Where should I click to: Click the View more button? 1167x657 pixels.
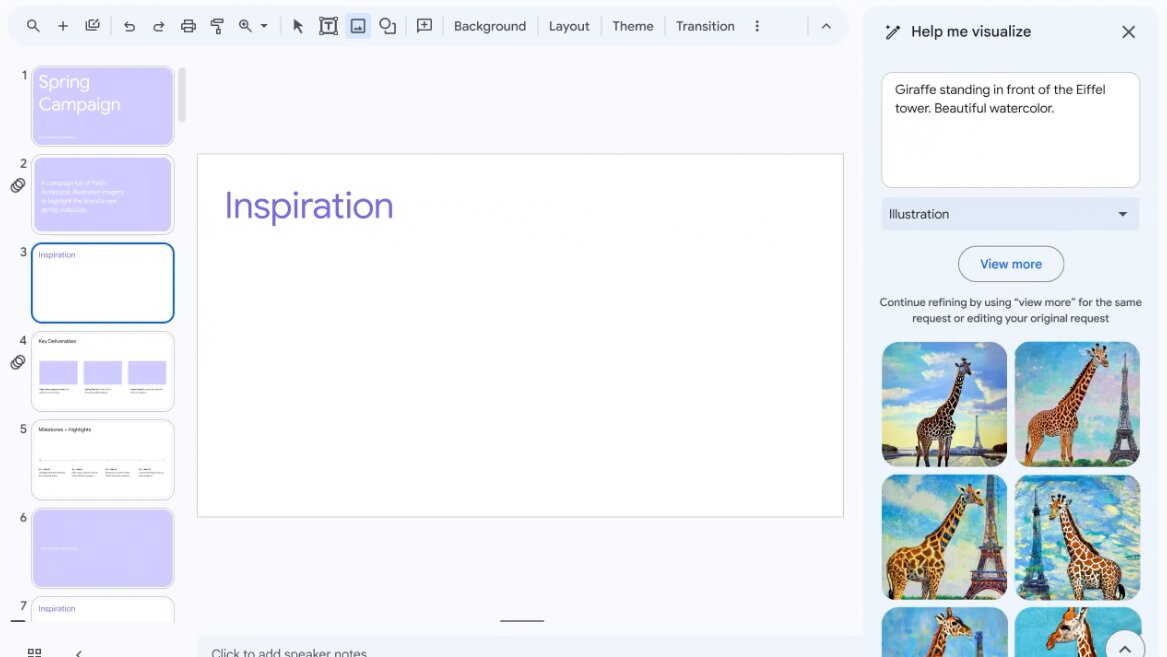click(1010, 264)
